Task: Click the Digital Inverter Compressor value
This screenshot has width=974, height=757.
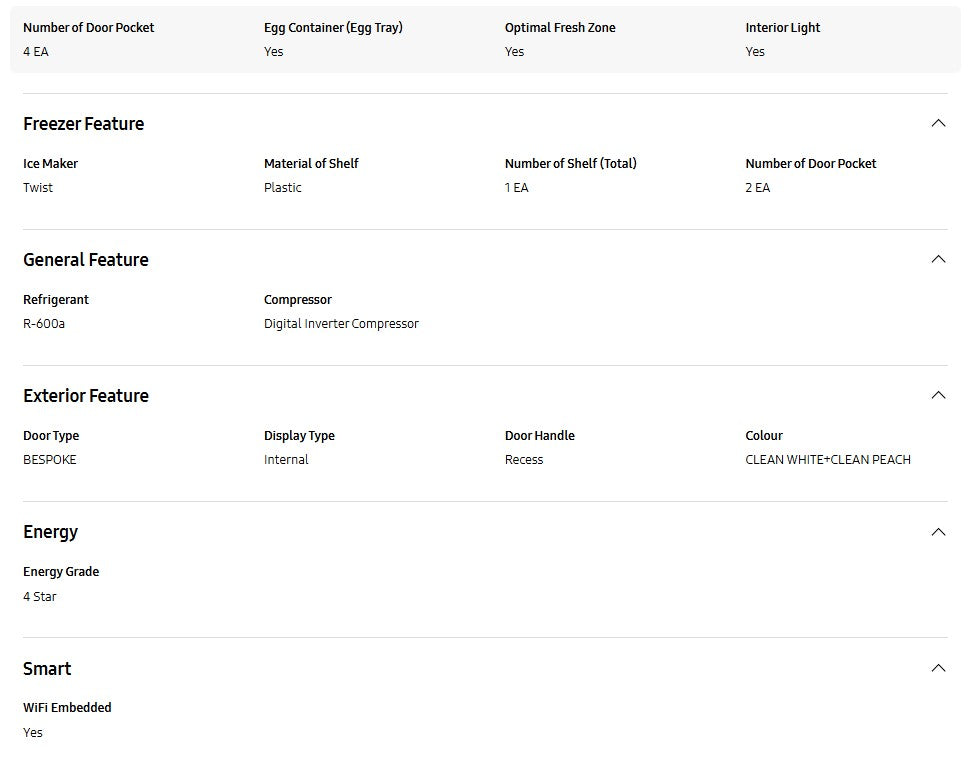Action: 341,324
